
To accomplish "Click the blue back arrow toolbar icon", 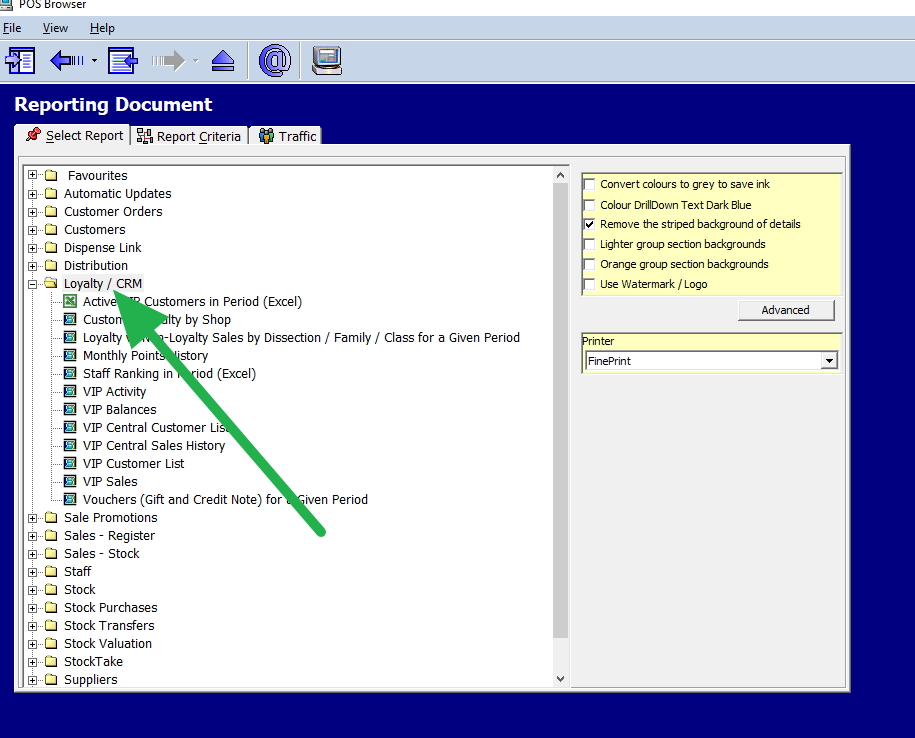I will pos(67,60).
